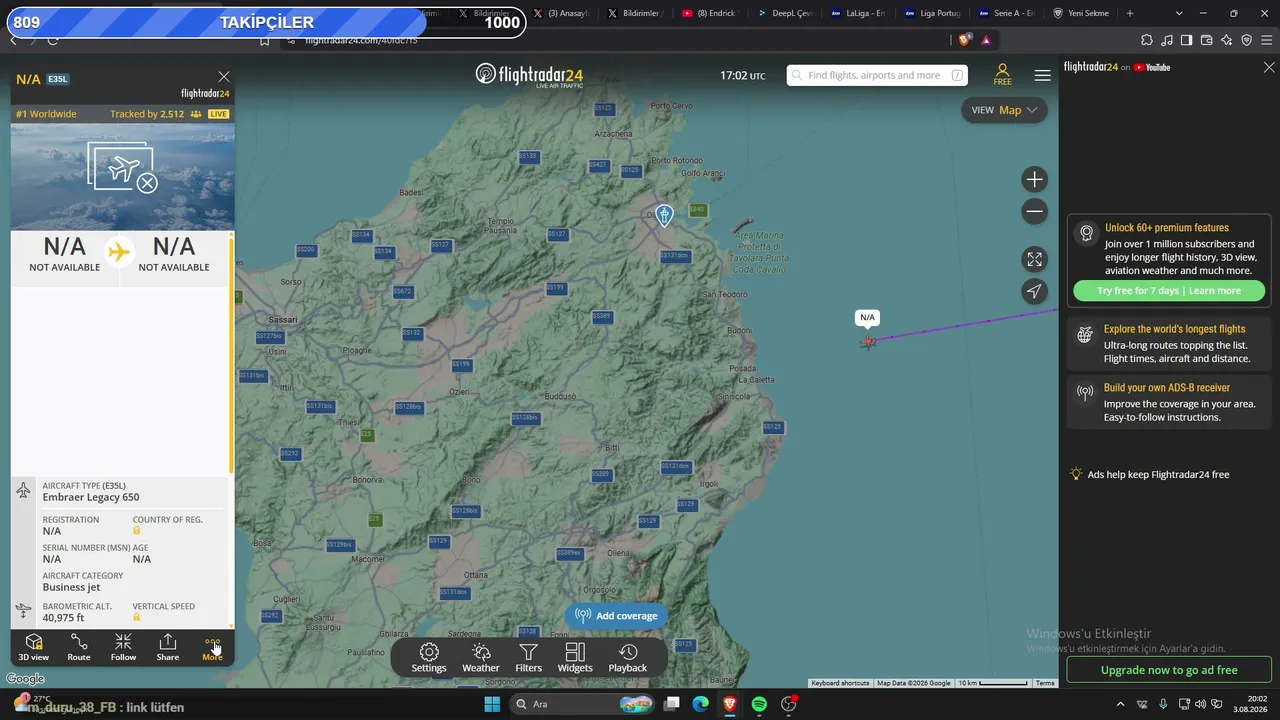Open the Widgets menu
1280x720 pixels.
[575, 658]
